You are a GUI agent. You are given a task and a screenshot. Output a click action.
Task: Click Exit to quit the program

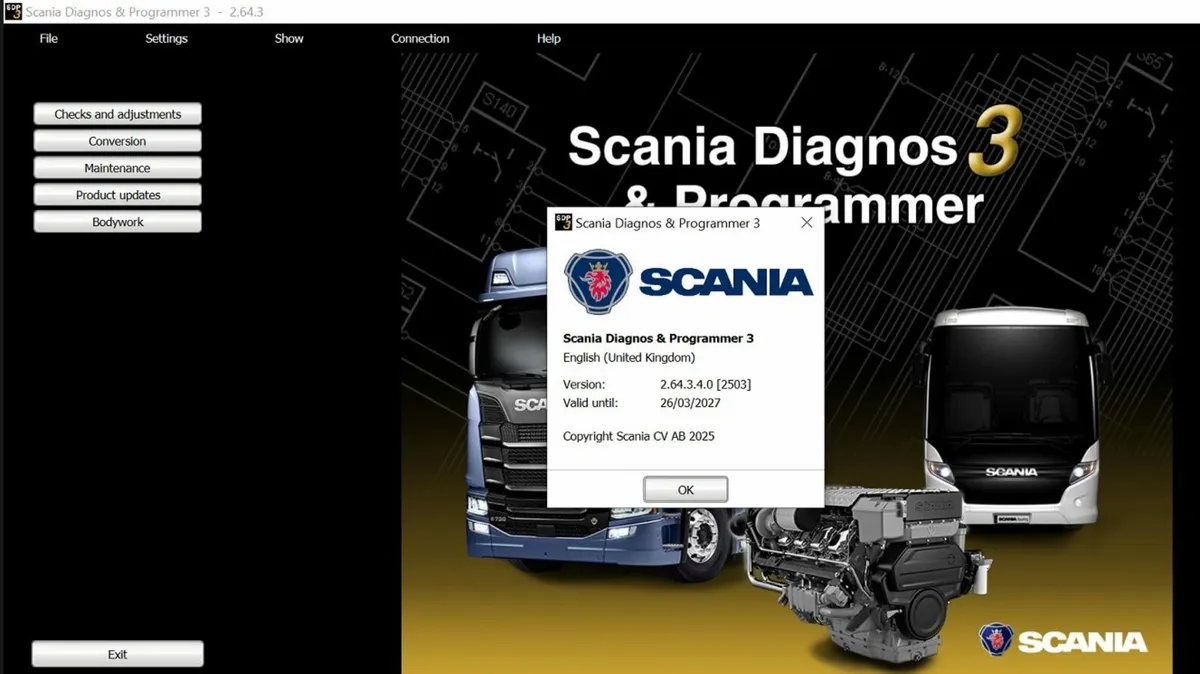pyautogui.click(x=117, y=653)
